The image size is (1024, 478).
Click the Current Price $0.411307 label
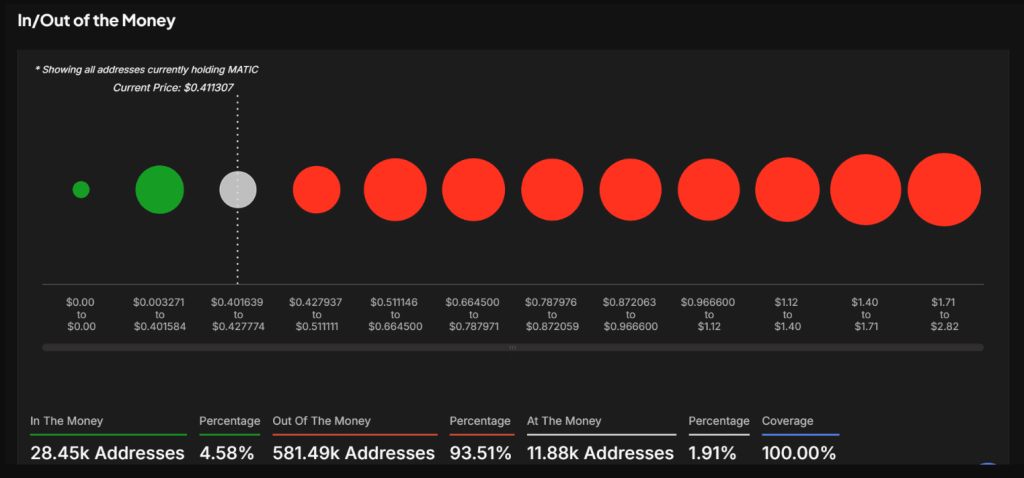tap(173, 87)
